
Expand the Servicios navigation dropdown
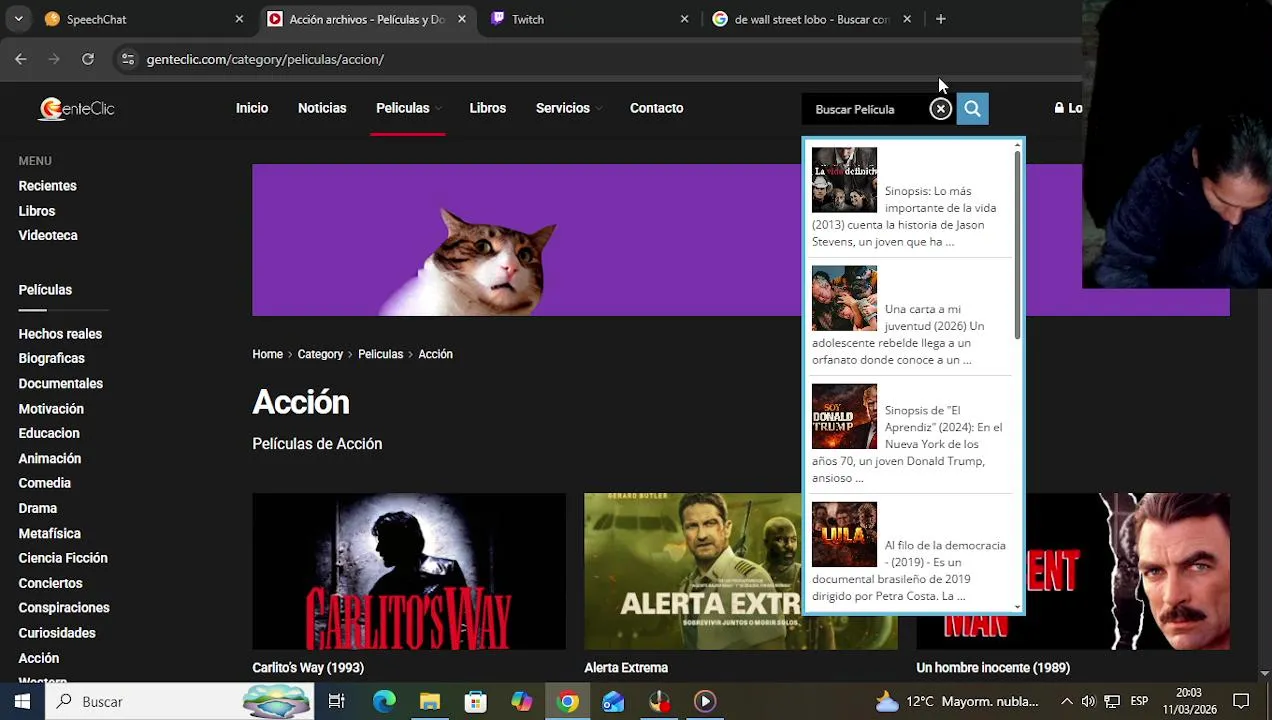[x=569, y=108]
